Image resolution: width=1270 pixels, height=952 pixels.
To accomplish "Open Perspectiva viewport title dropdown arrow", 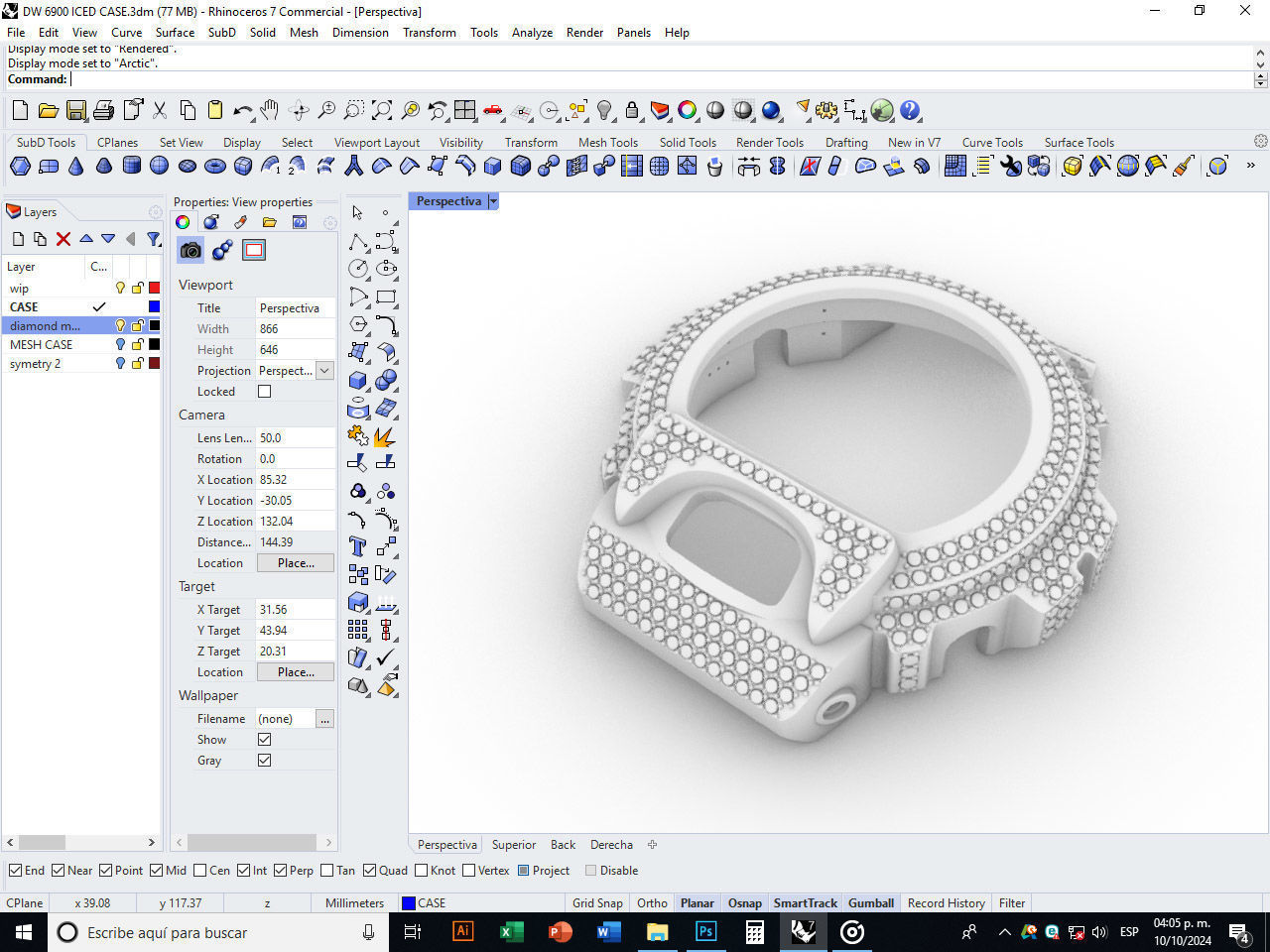I will [x=493, y=201].
